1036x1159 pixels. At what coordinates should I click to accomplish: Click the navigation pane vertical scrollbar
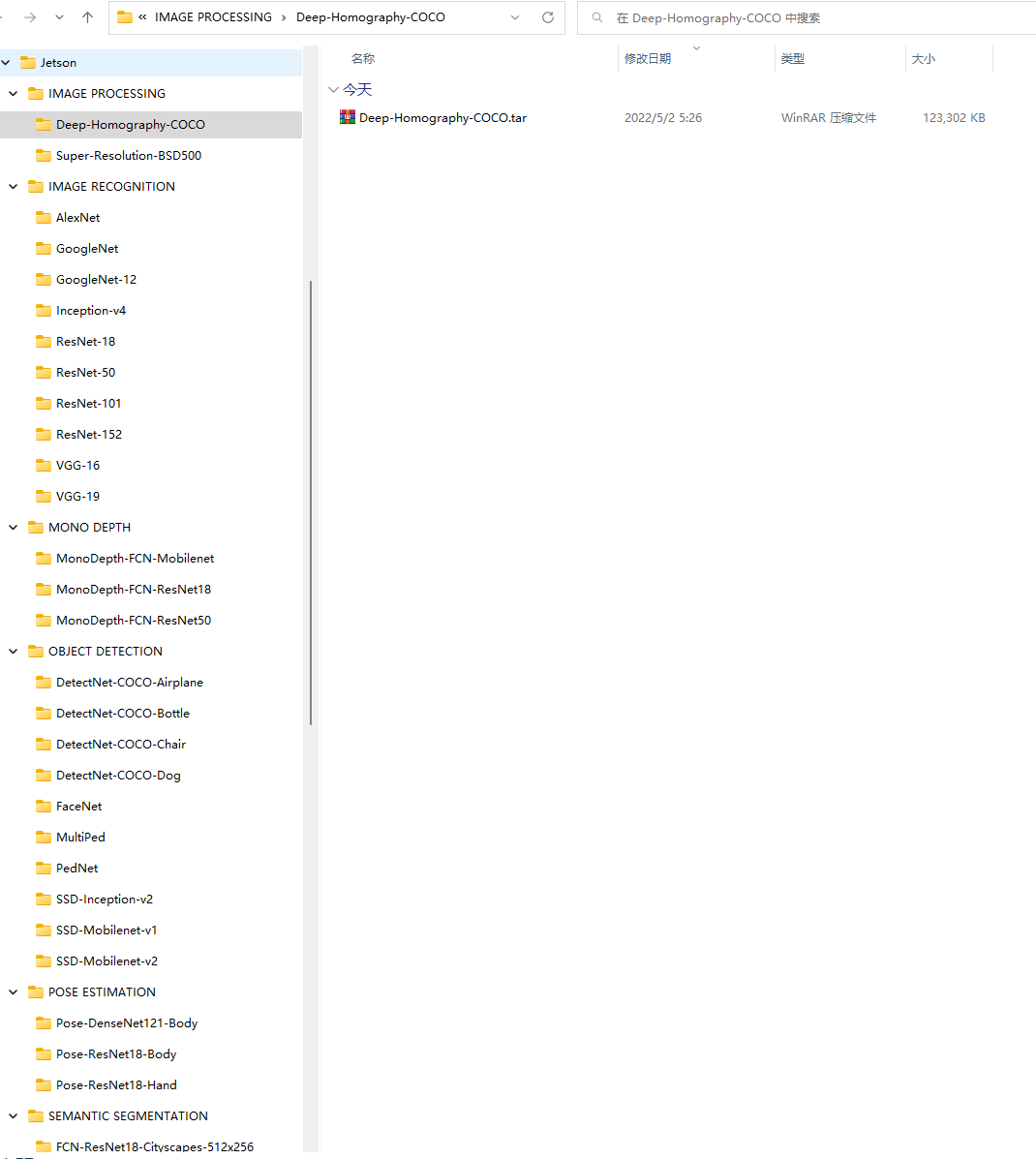311,503
